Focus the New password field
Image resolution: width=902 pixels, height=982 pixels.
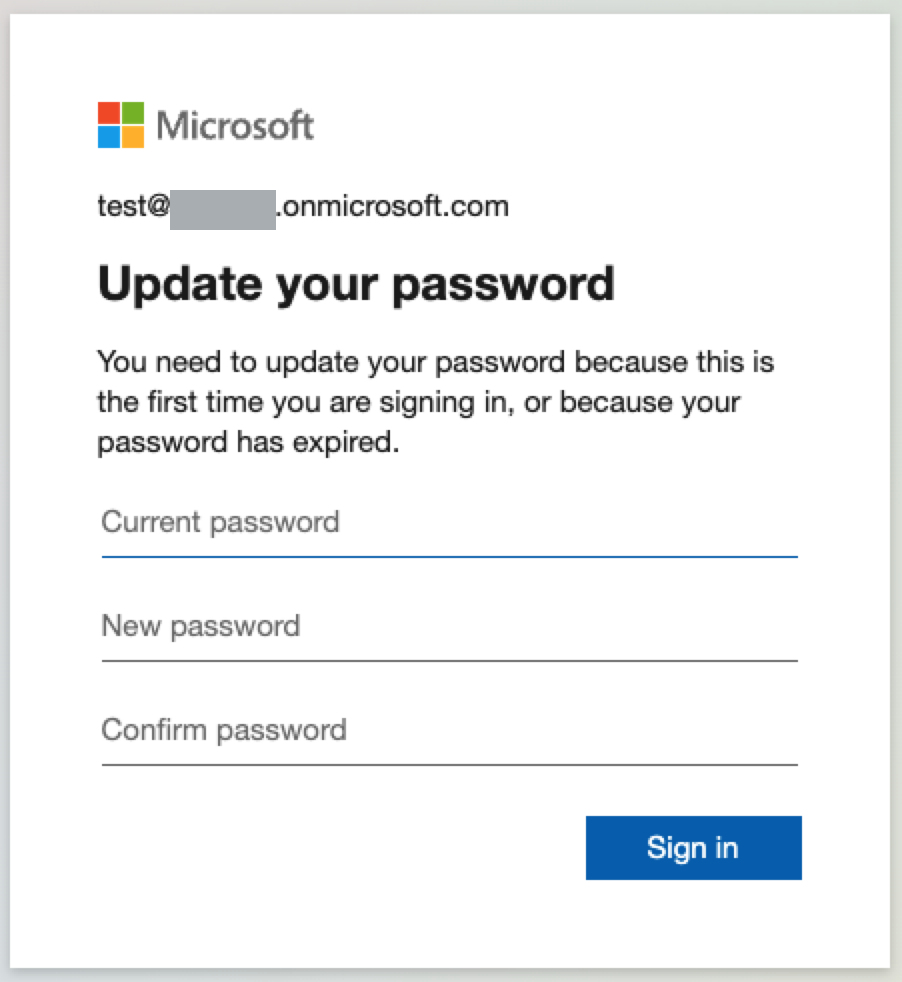pos(448,627)
